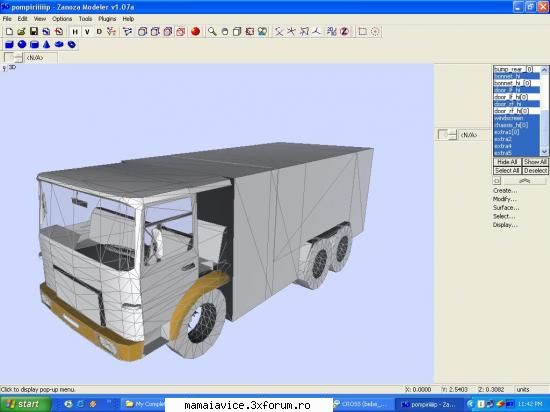Viewport: 550px width, 412px height.
Task: Click the Show All button
Action: [535, 162]
